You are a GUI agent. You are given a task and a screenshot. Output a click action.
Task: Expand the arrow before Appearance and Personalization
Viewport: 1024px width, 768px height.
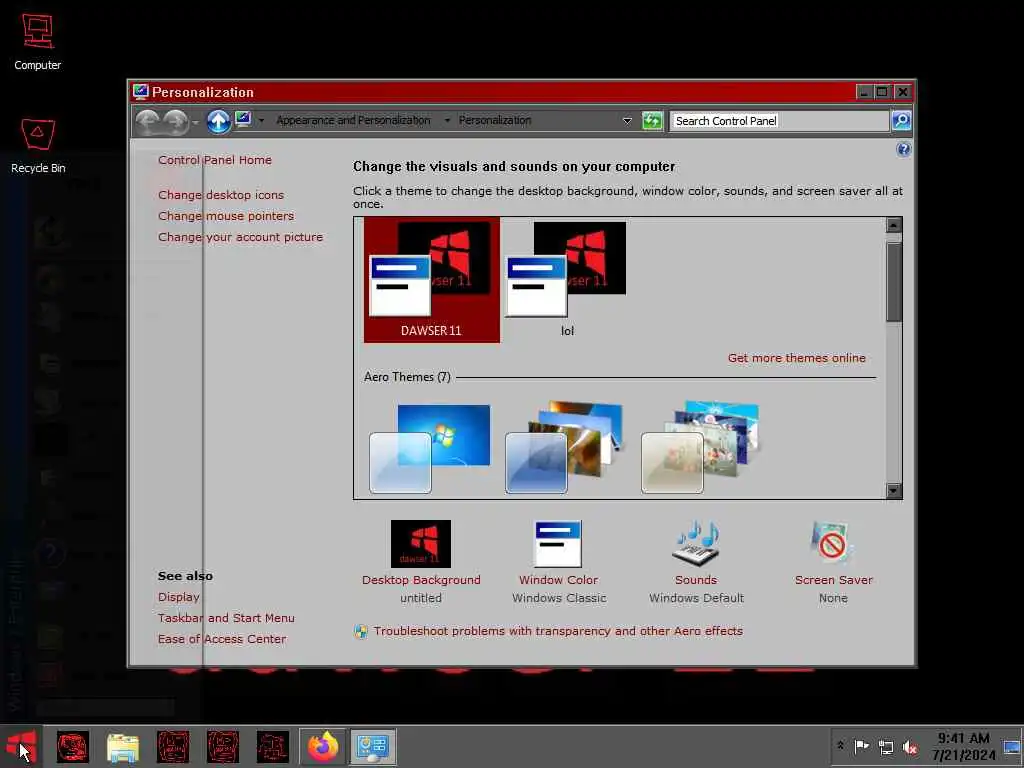point(261,121)
